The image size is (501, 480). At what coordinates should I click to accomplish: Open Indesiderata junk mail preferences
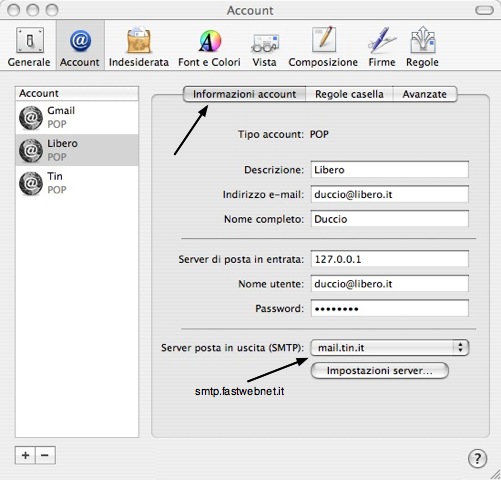tap(139, 47)
